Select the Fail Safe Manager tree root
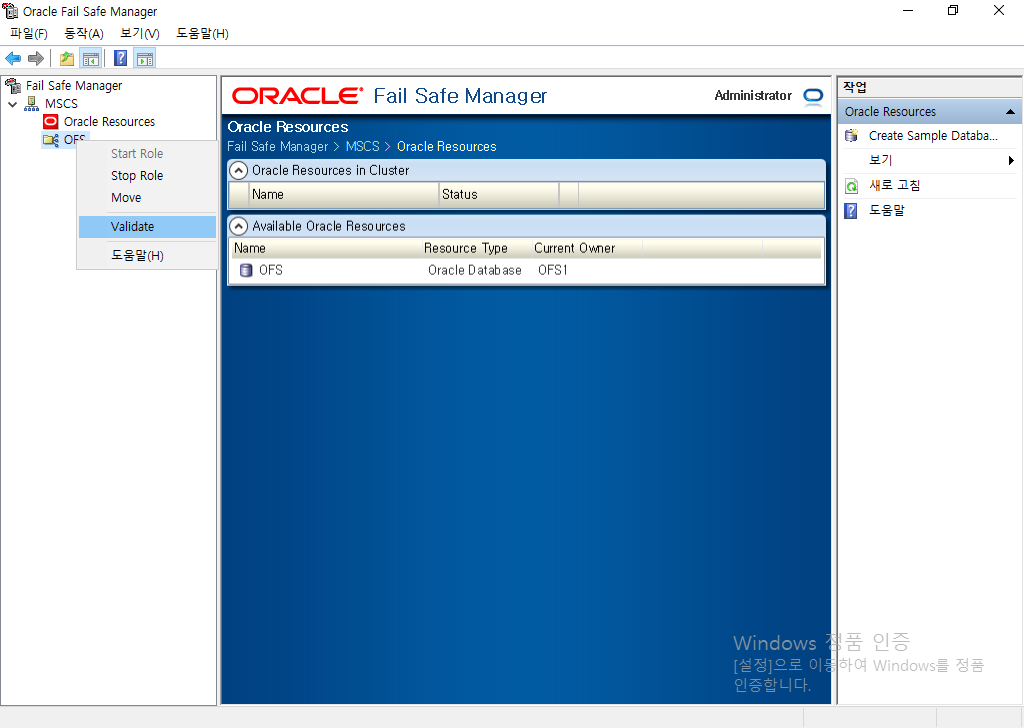The image size is (1024, 728). pos(74,86)
